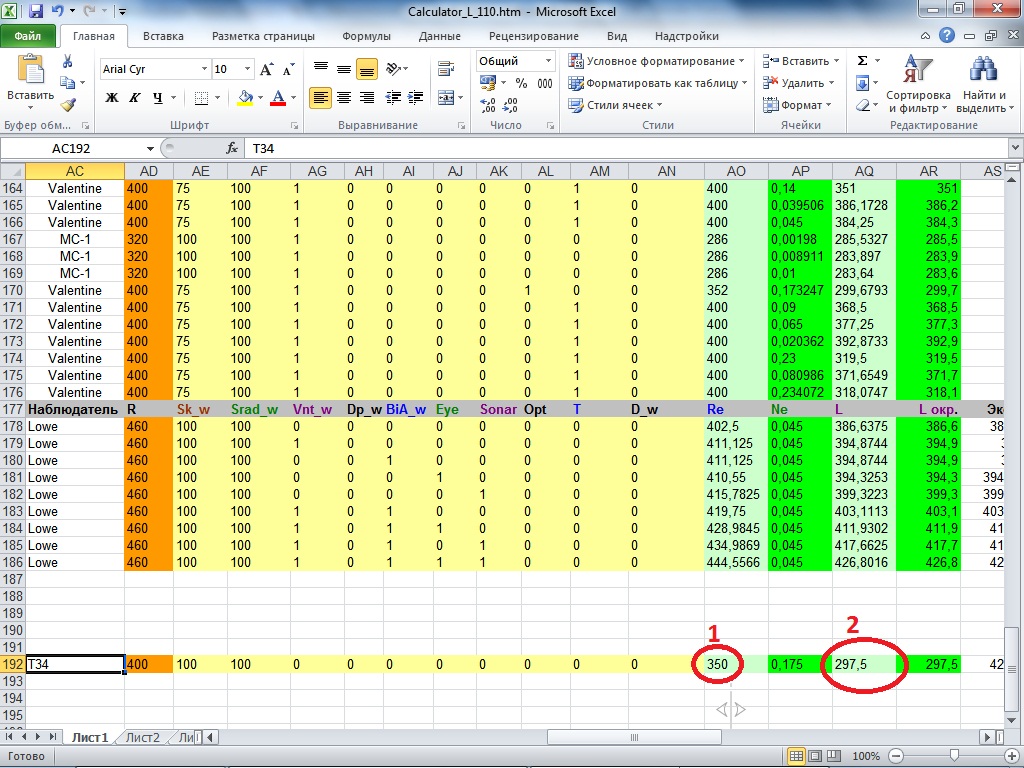1024x768 pixels.
Task: Apply yellow fill color bucket
Action: 246,98
